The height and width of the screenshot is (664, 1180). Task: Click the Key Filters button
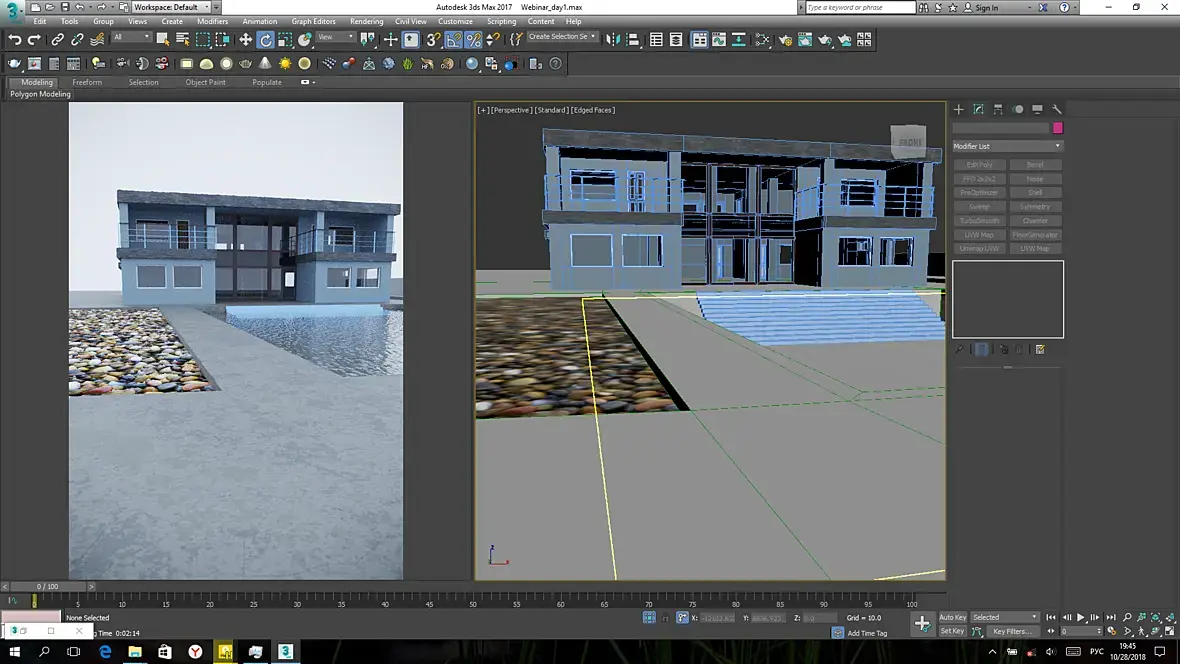[1012, 631]
